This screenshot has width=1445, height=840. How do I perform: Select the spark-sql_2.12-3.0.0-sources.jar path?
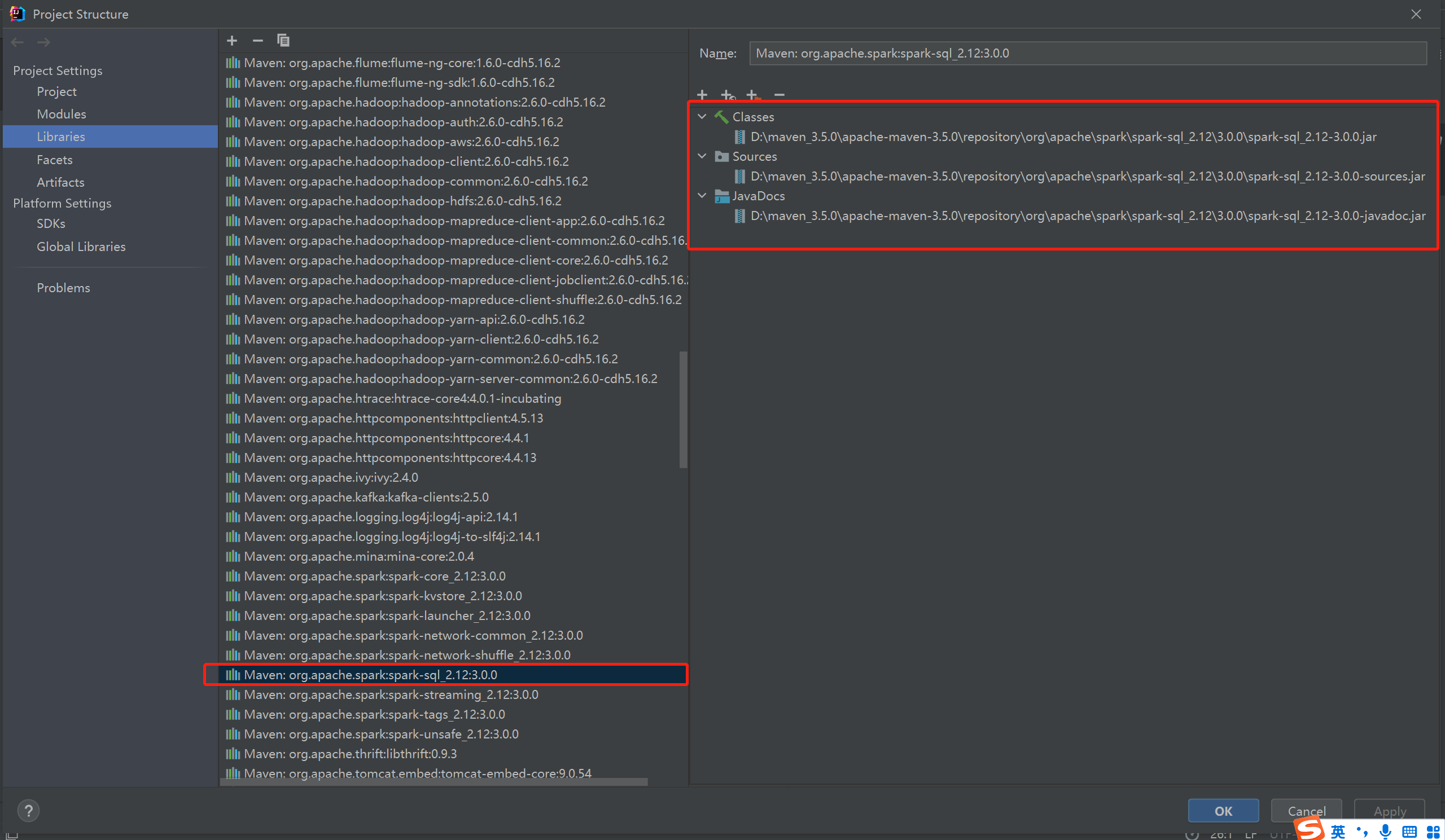1087,177
